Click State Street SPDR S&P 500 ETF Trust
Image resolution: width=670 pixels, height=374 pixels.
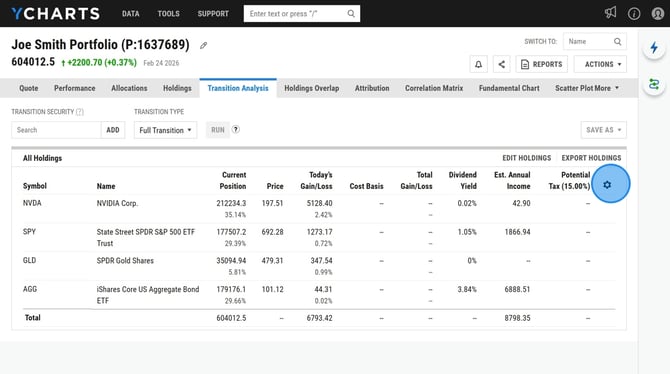[146, 238]
